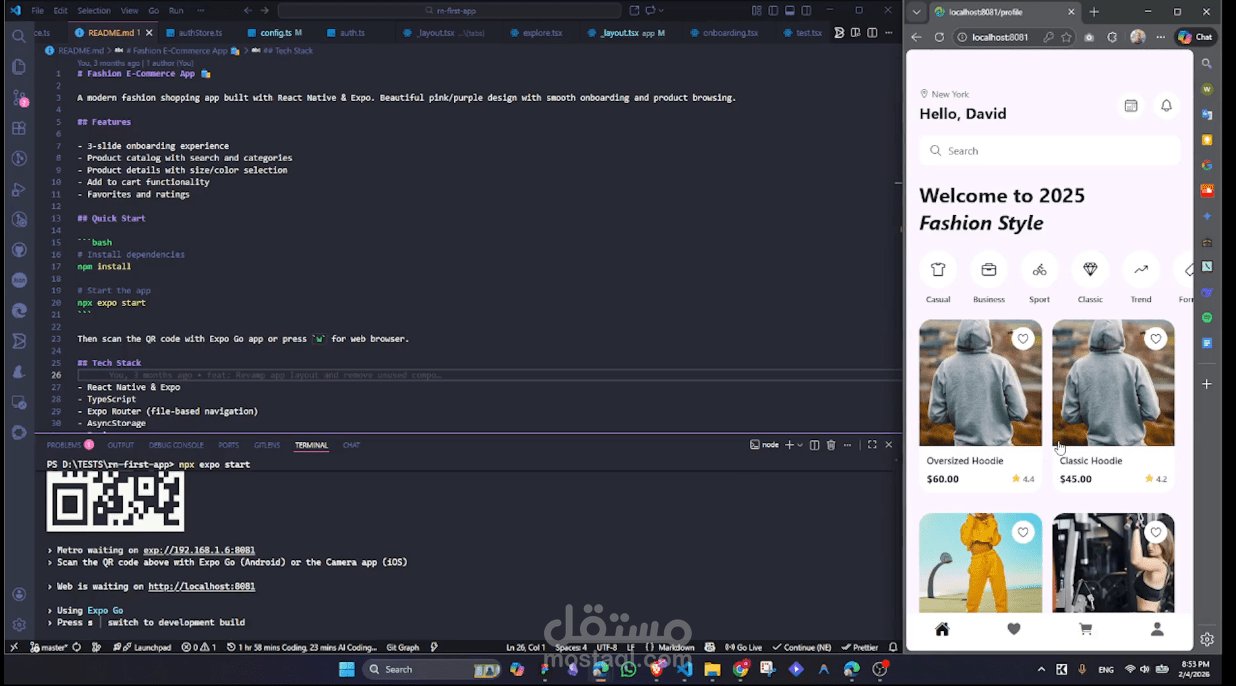This screenshot has height=686, width=1236.
Task: Open the VS Code command center search
Action: tap(451, 11)
